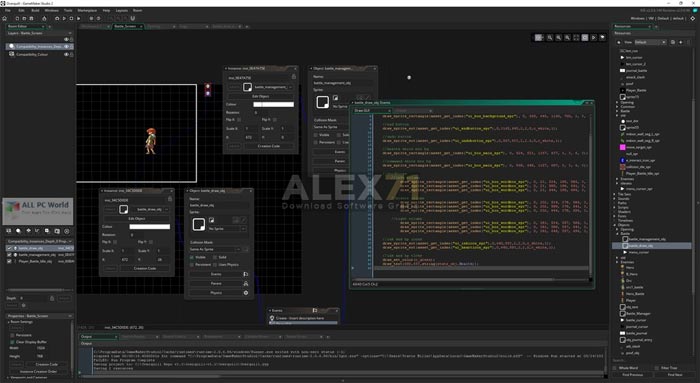700x383 pixels.
Task: Toggle the room grid icon
Action: pos(539,38)
